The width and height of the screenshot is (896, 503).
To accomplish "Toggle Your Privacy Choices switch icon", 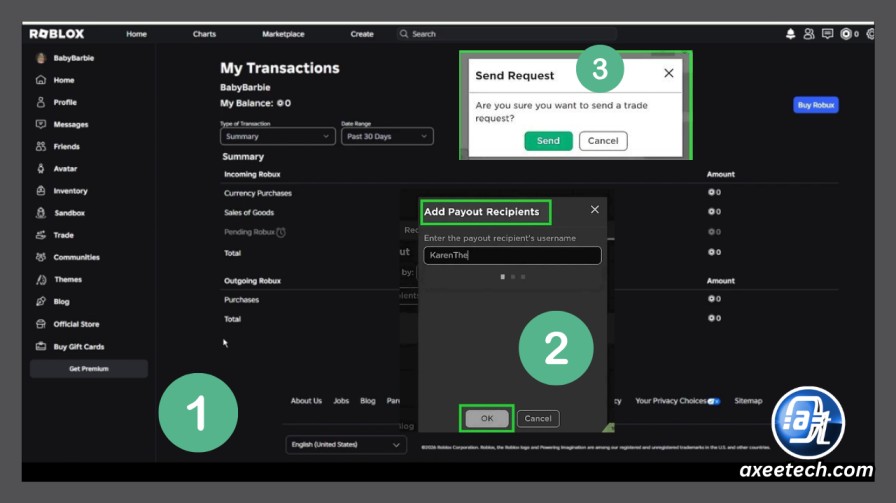I will click(x=714, y=401).
